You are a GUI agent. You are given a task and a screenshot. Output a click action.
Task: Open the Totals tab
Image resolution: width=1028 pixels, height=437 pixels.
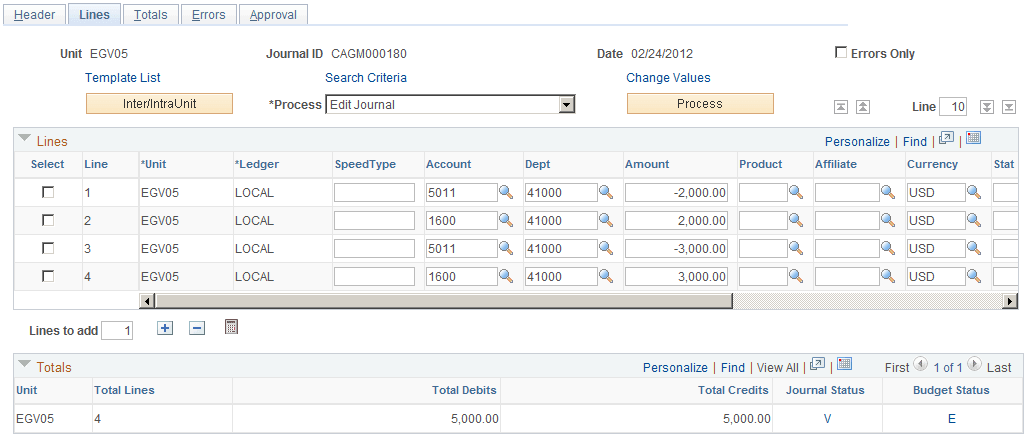[151, 14]
